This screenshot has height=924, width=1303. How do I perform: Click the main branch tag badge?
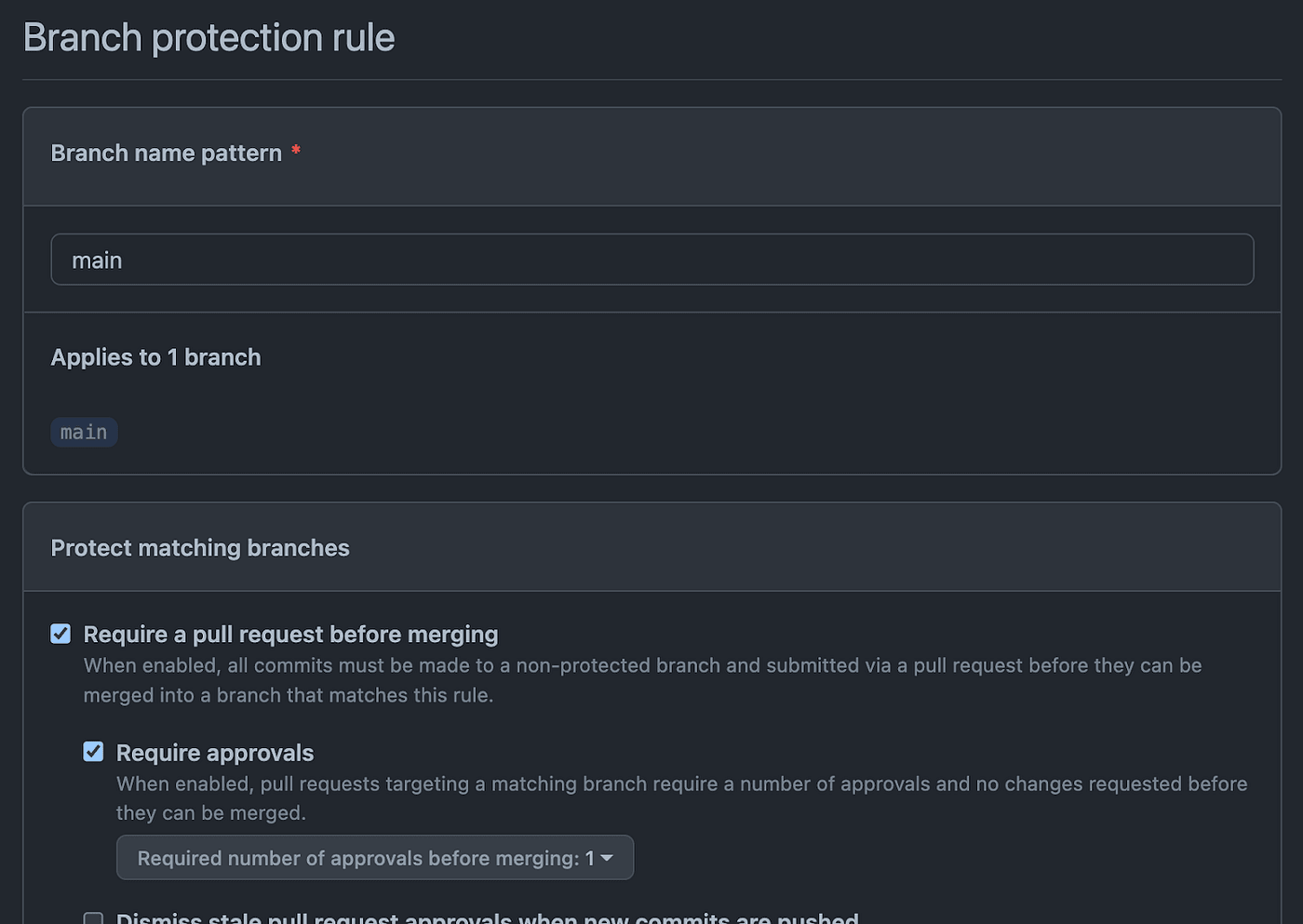[84, 433]
